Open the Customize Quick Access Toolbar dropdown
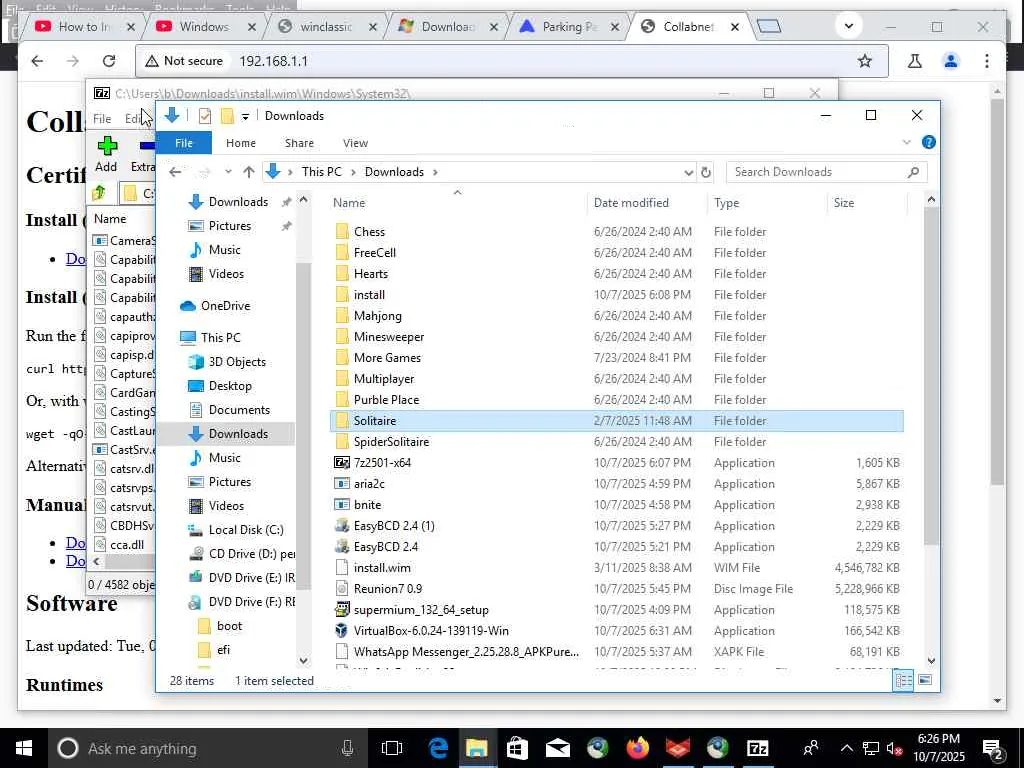The image size is (1024, 768). 245,117
